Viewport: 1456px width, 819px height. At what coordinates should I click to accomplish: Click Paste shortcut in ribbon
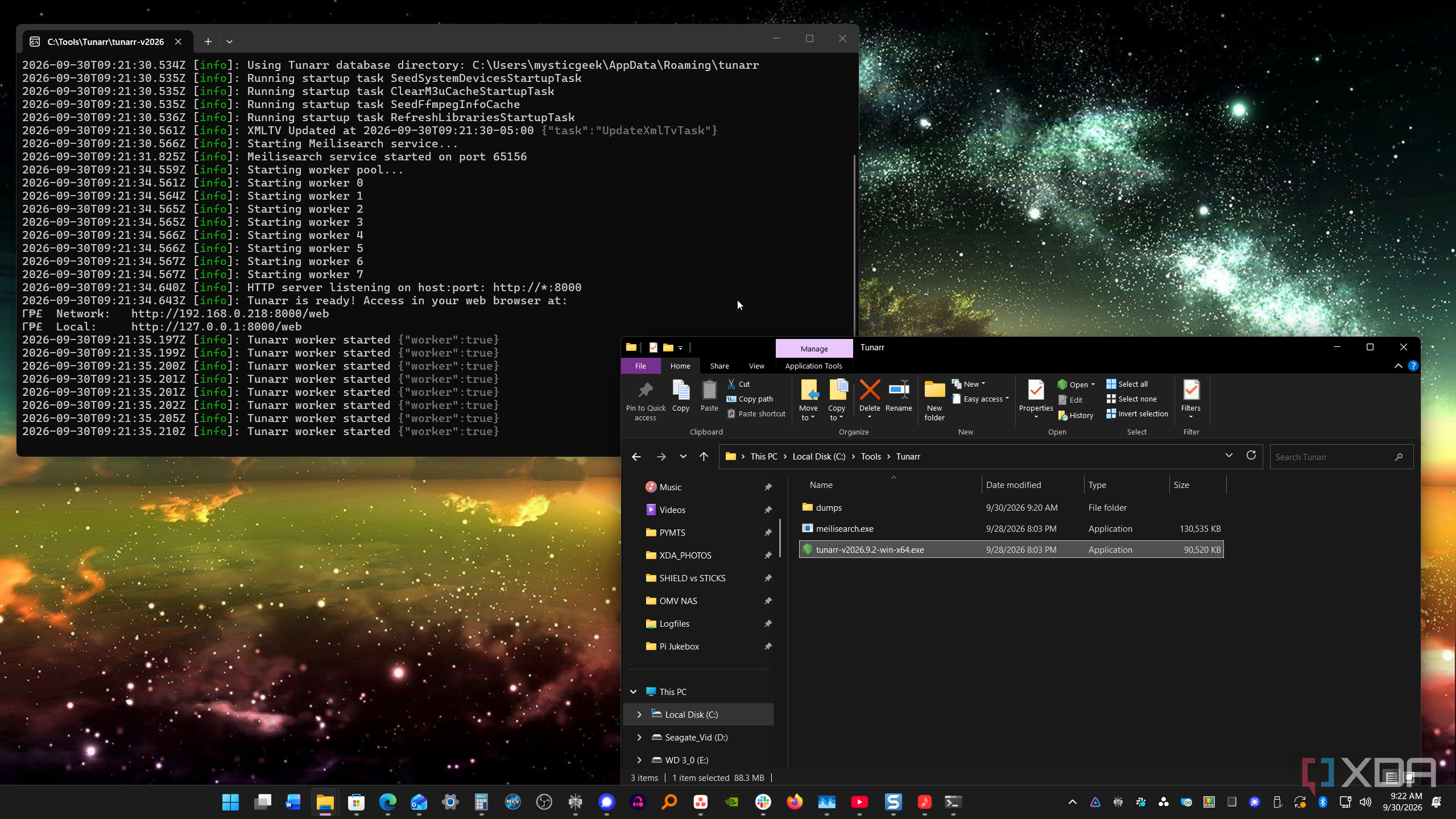click(756, 414)
